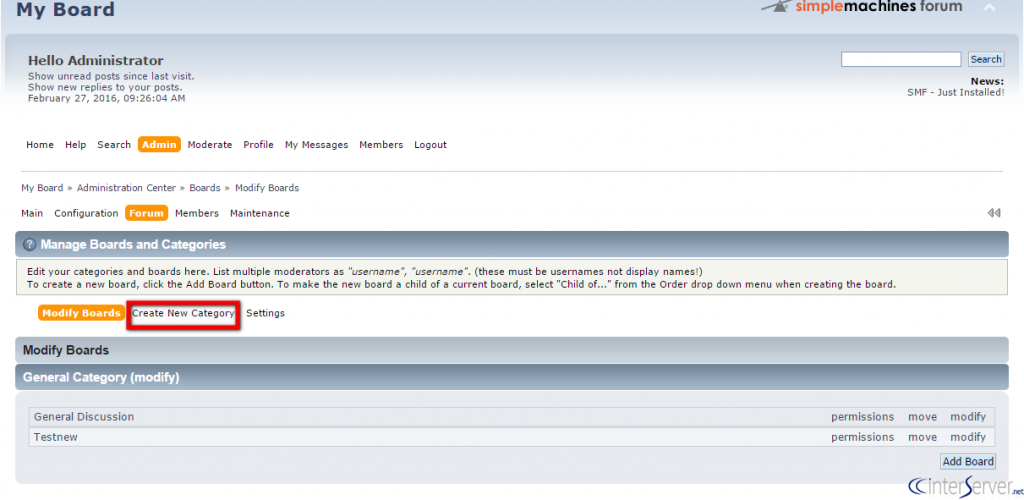Image resolution: width=1024 pixels, height=500 pixels.
Task: Modify the Testnew board
Action: tap(968, 437)
